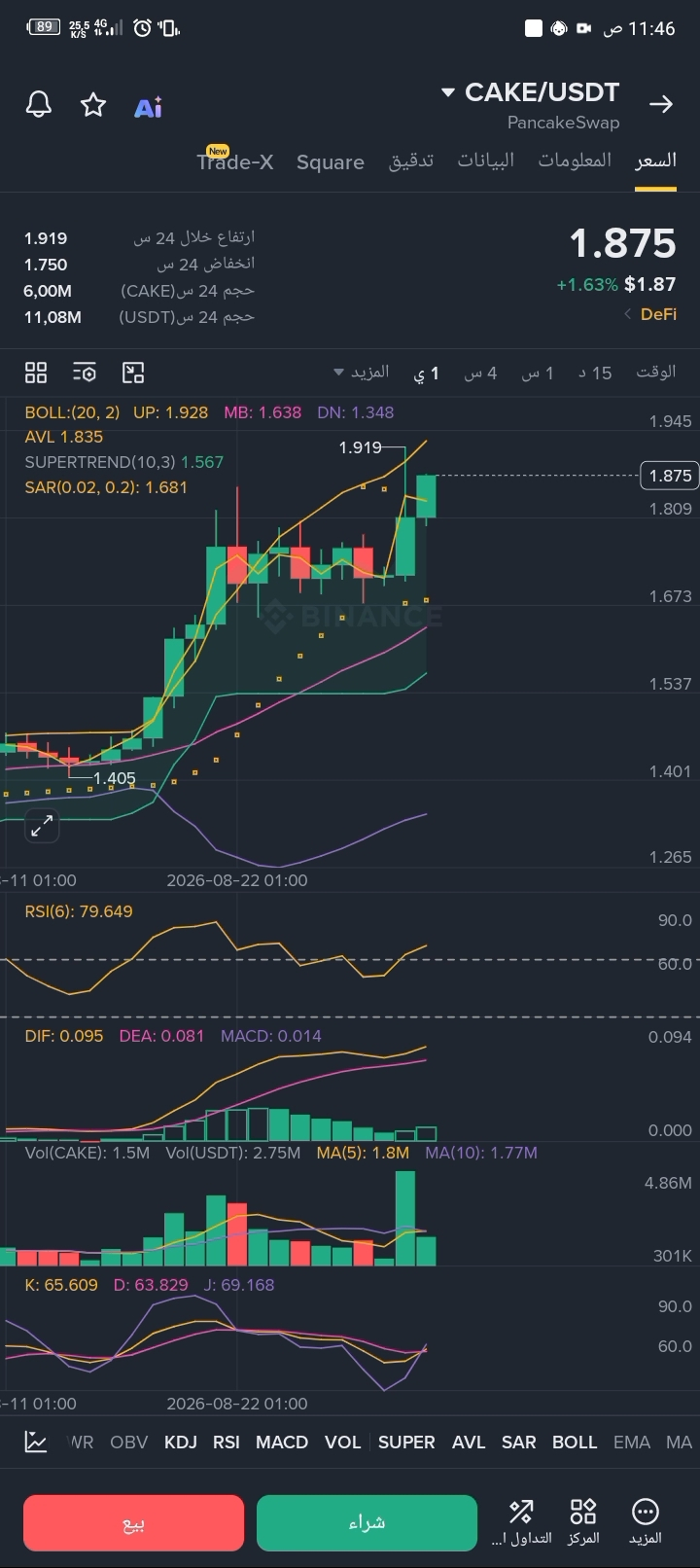
Task: Switch to the Square tab
Action: pyautogui.click(x=331, y=162)
